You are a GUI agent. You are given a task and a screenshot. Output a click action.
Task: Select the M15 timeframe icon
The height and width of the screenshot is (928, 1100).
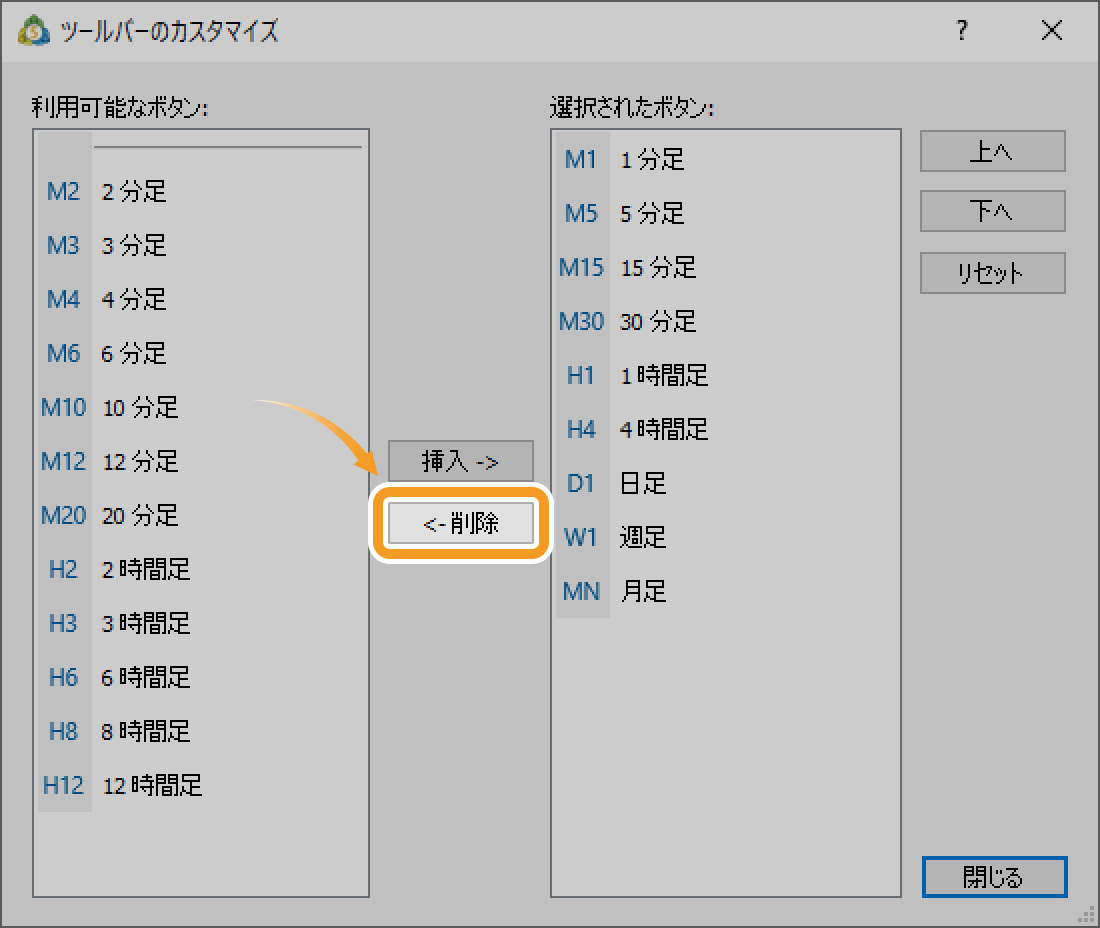coord(581,267)
